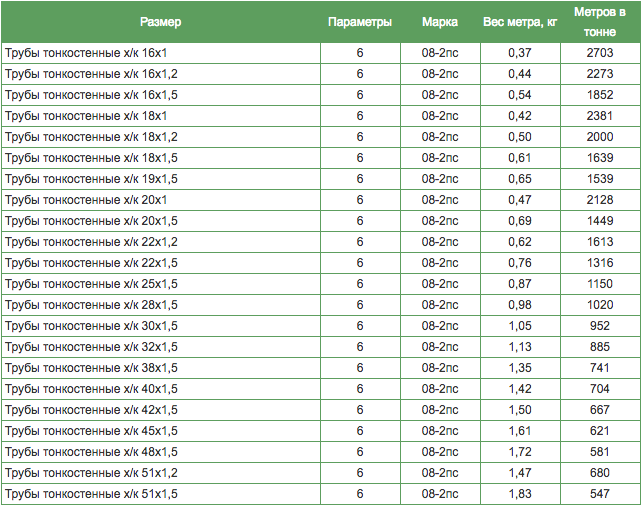Click weight value 0,87

click(x=520, y=283)
